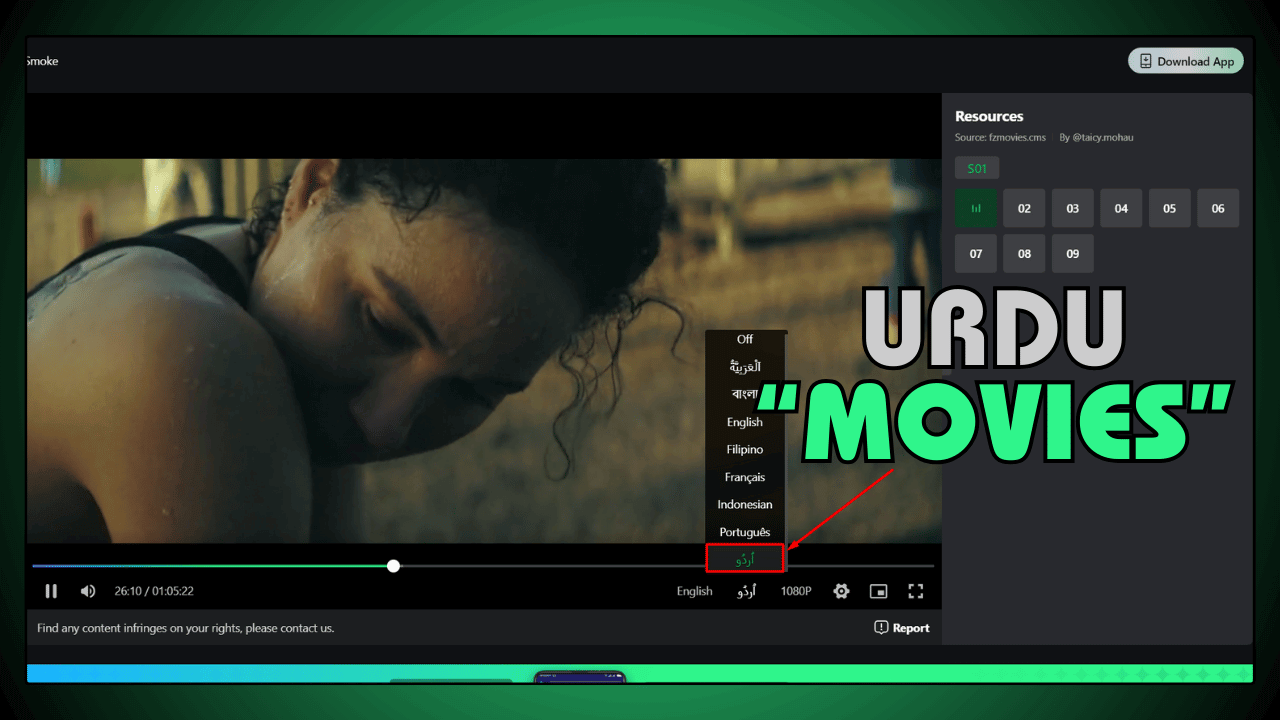Play episode 05
Screen dimensions: 1280x720
click(1169, 209)
